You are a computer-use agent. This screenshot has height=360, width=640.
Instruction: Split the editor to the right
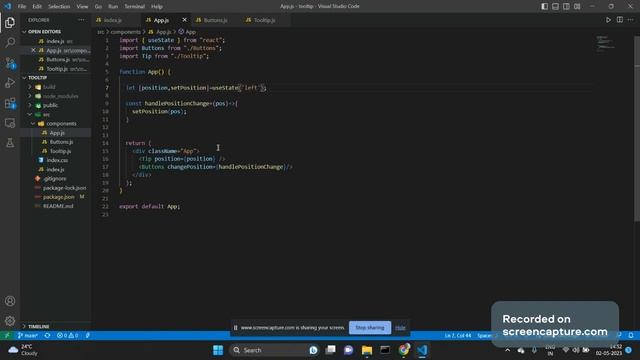pyautogui.click(x=620, y=20)
